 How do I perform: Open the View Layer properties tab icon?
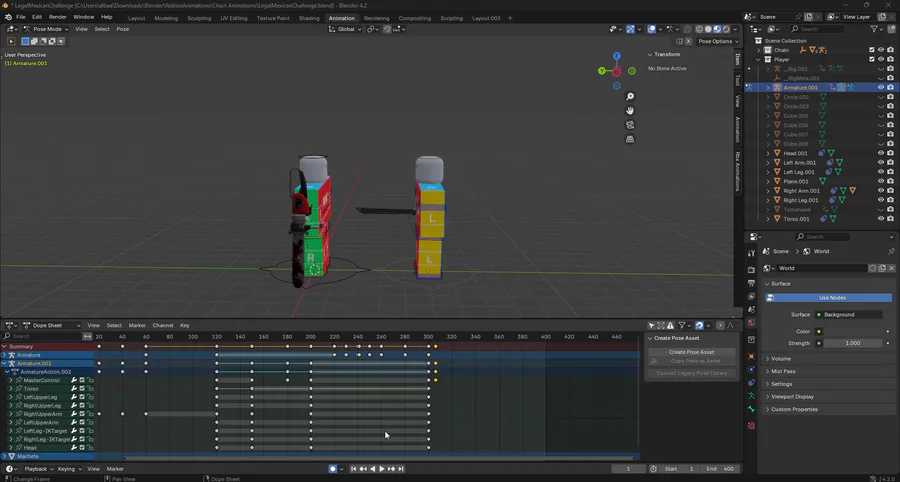pyautogui.click(x=751, y=297)
